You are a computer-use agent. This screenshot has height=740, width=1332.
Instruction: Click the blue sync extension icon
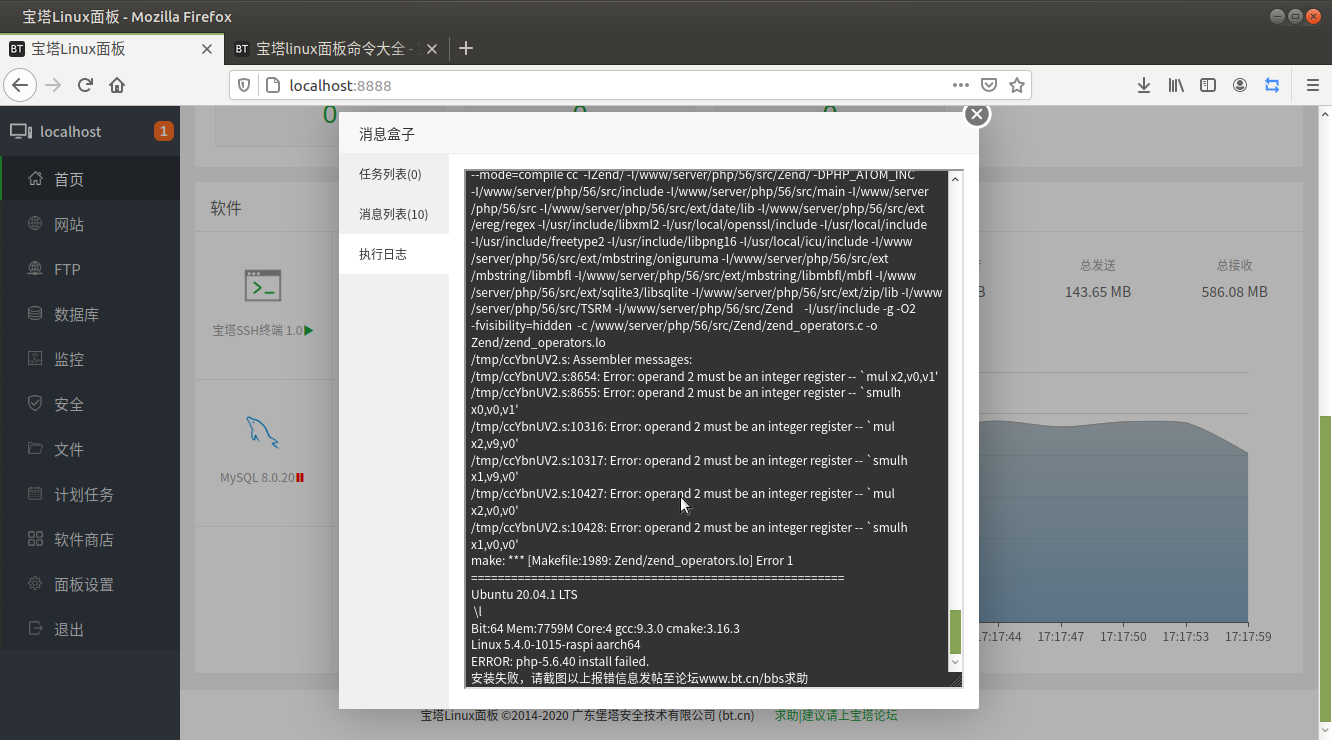(x=1272, y=85)
